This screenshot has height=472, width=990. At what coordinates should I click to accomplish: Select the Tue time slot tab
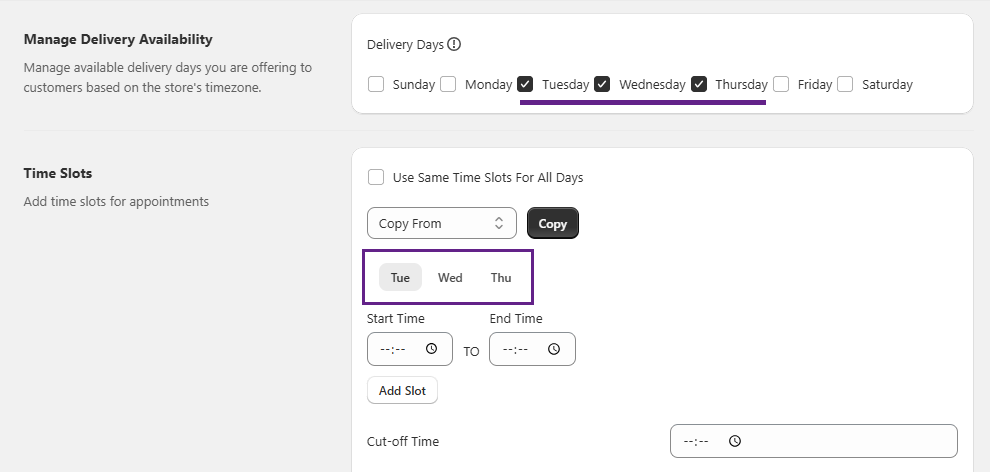point(400,277)
